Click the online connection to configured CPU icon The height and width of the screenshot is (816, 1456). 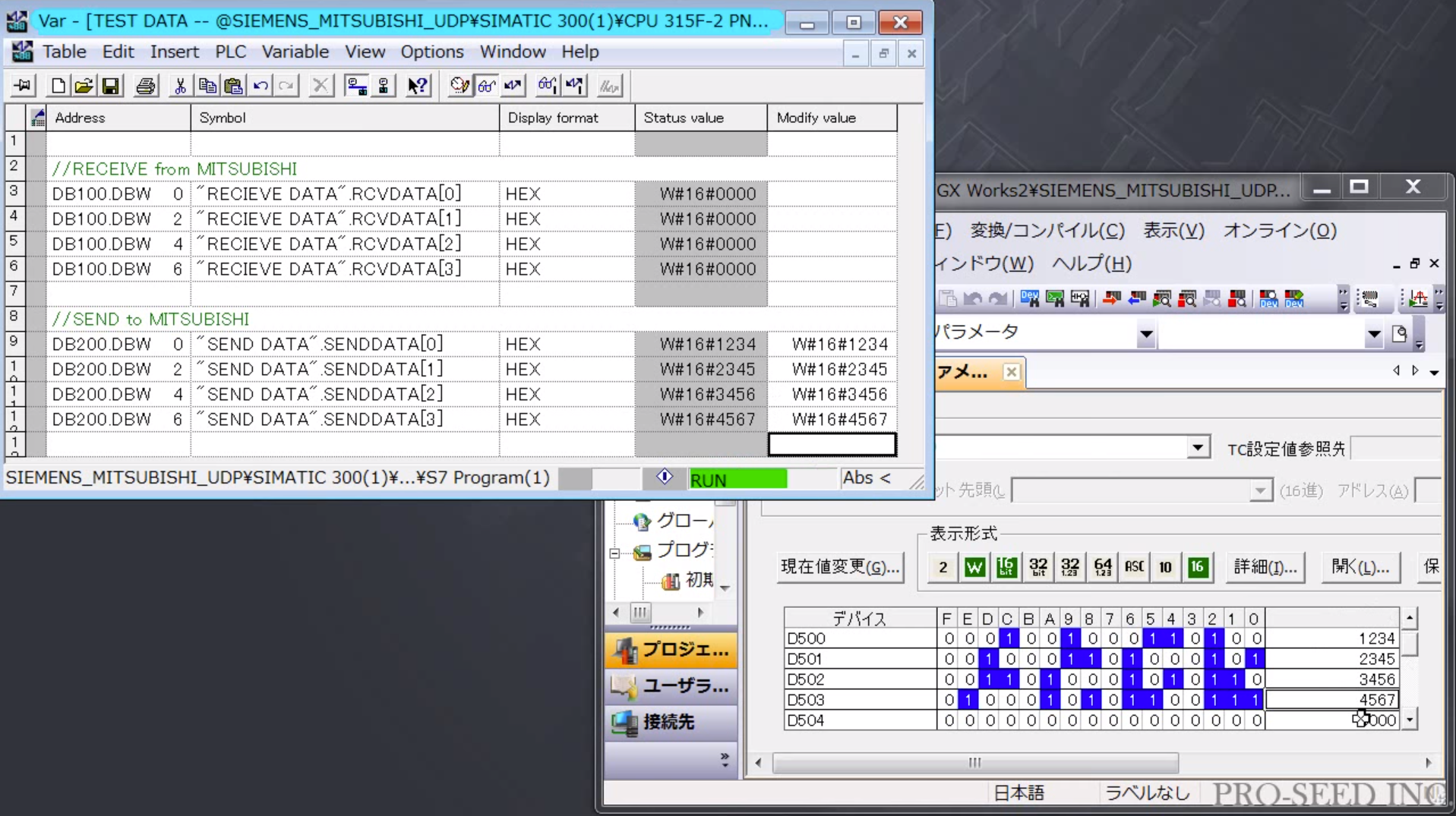coord(356,86)
